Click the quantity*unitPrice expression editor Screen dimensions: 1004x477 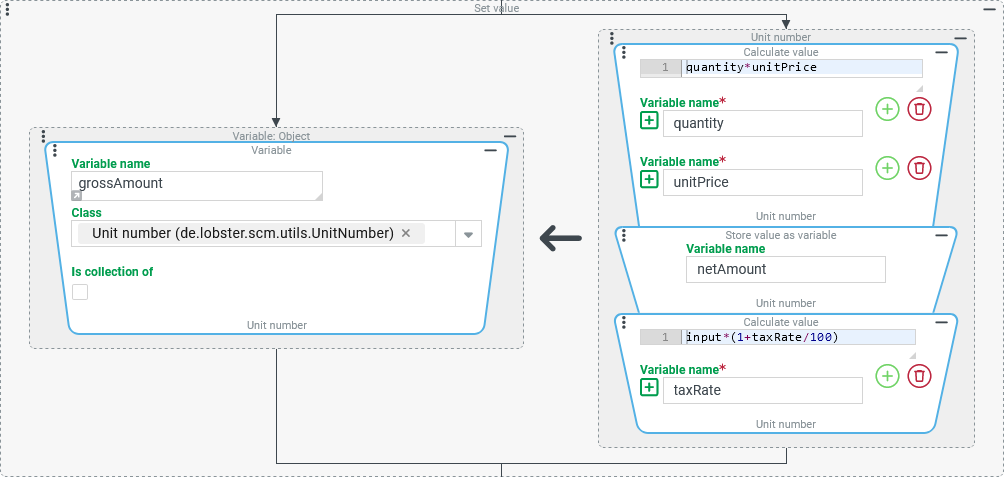point(802,68)
